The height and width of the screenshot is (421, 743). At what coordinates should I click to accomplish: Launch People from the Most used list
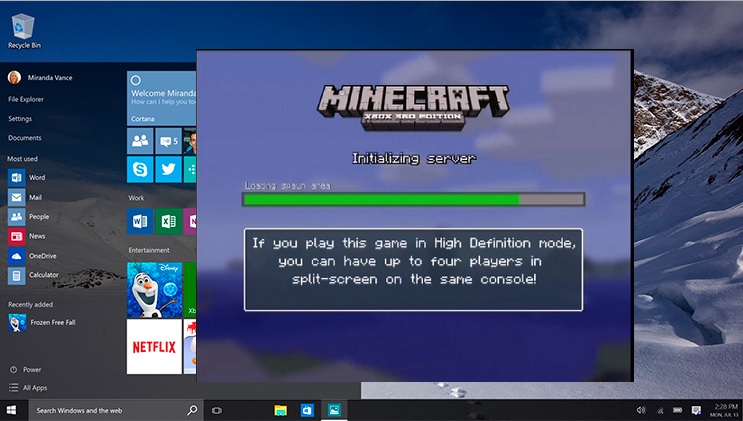pyautogui.click(x=28, y=217)
